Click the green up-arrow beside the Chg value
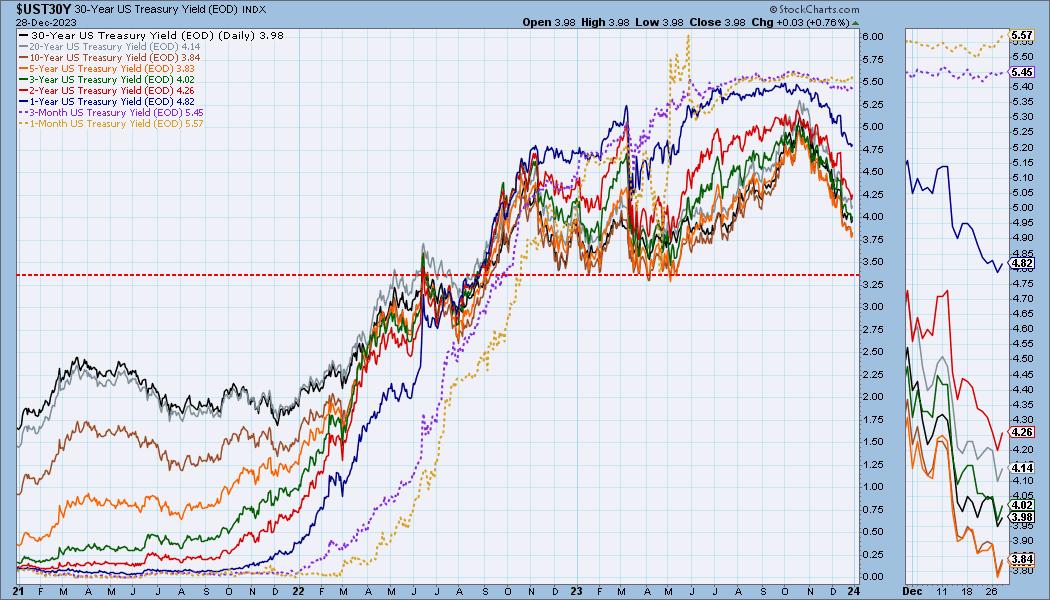 (x=856, y=23)
